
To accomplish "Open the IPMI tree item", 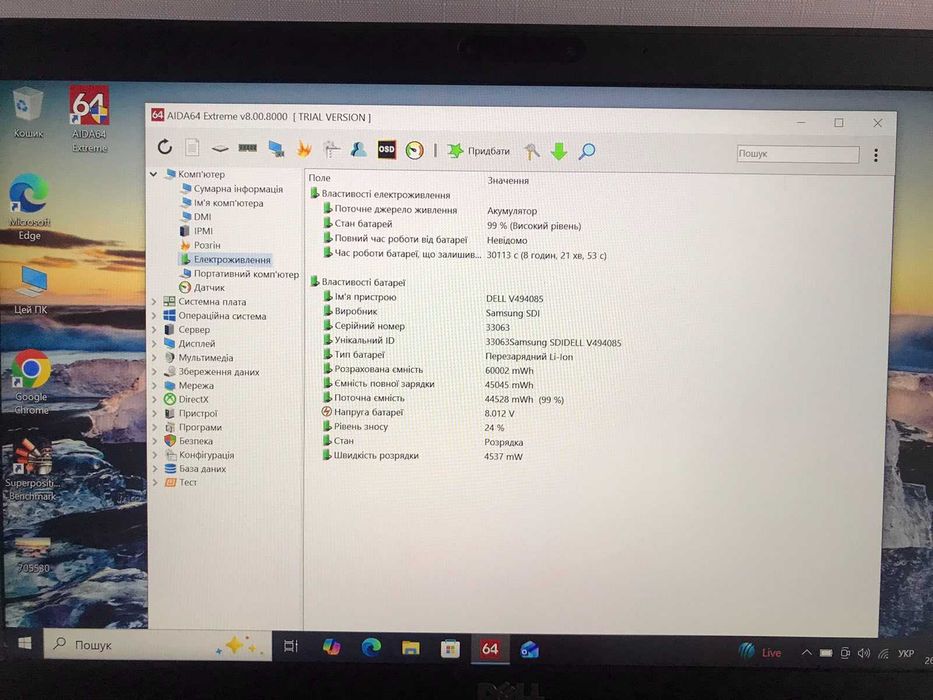I will click(x=203, y=231).
